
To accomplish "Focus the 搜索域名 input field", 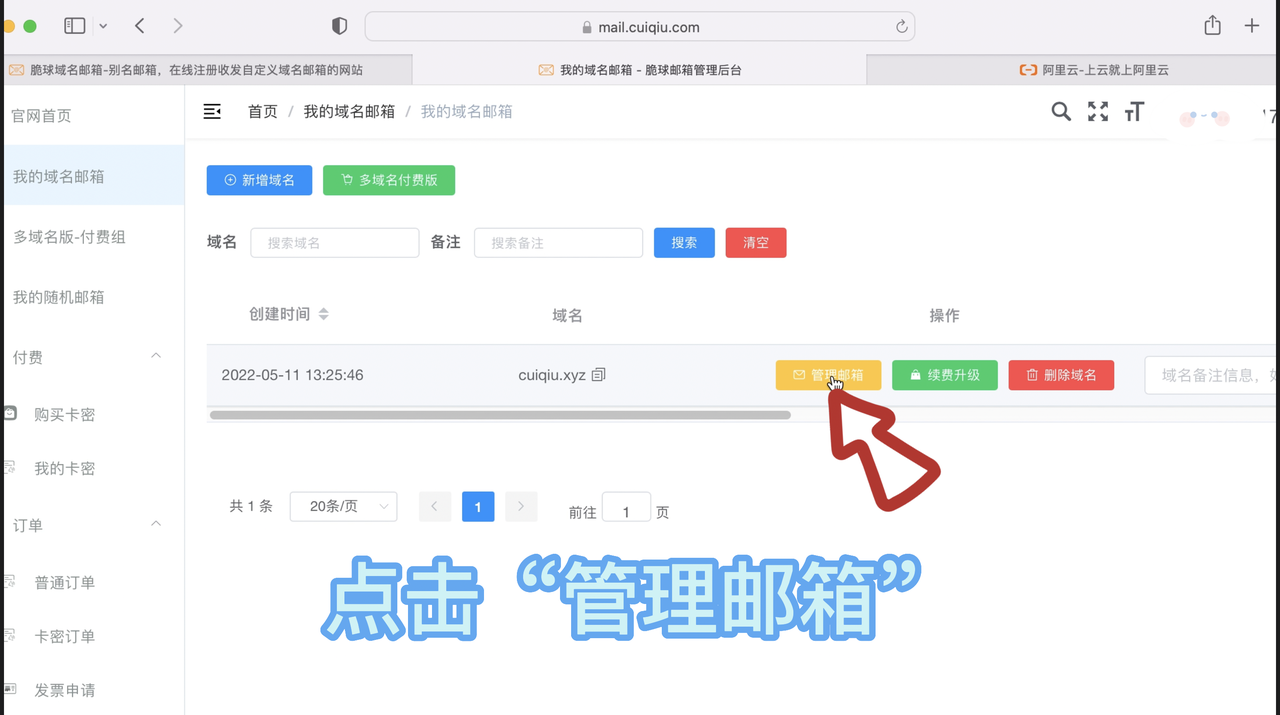I will pyautogui.click(x=334, y=243).
